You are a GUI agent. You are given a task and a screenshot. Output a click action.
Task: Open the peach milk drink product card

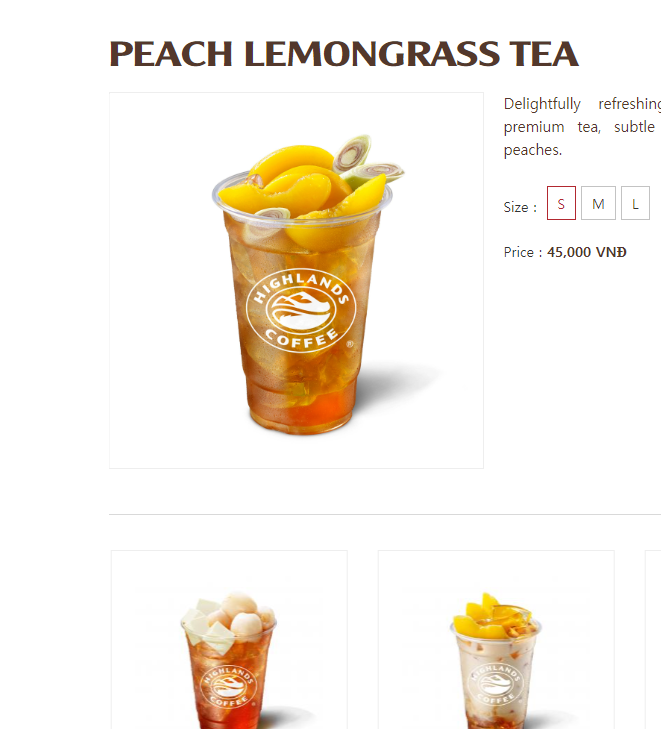pyautogui.click(x=496, y=640)
